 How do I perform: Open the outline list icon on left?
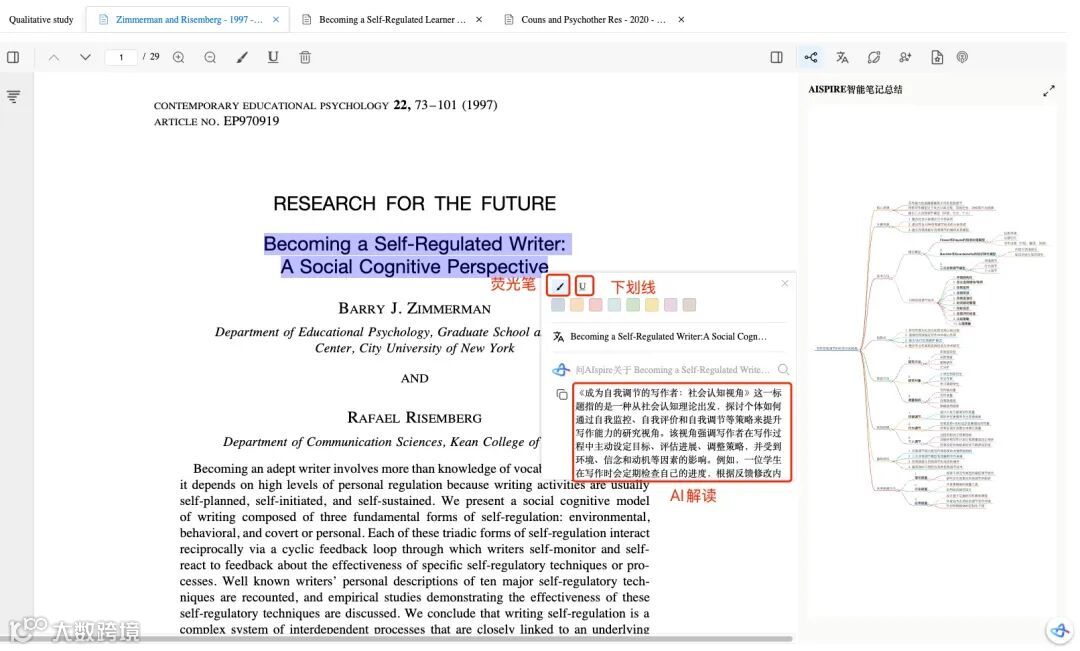[x=13, y=96]
